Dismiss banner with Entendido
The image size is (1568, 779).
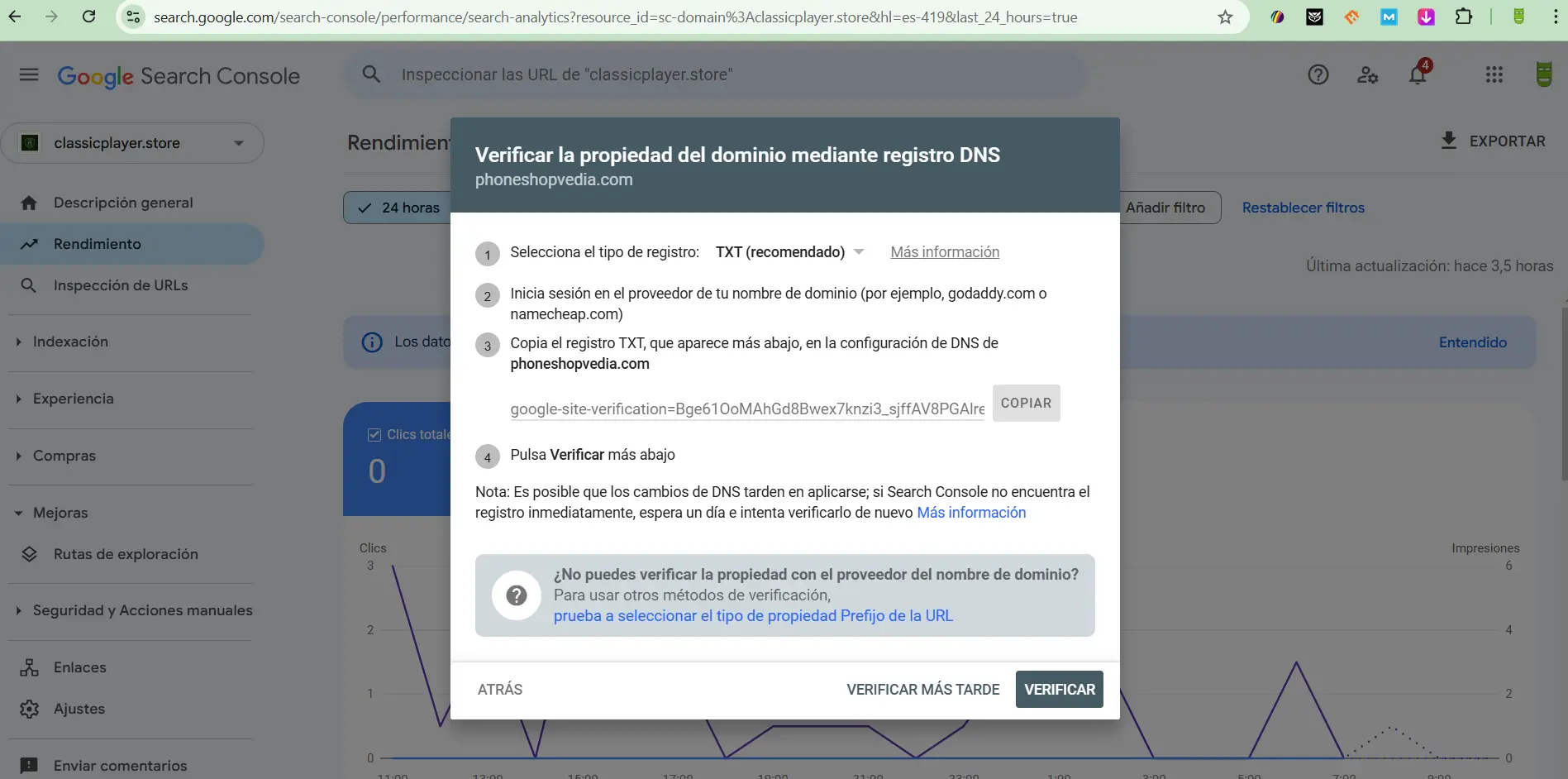[x=1472, y=342]
